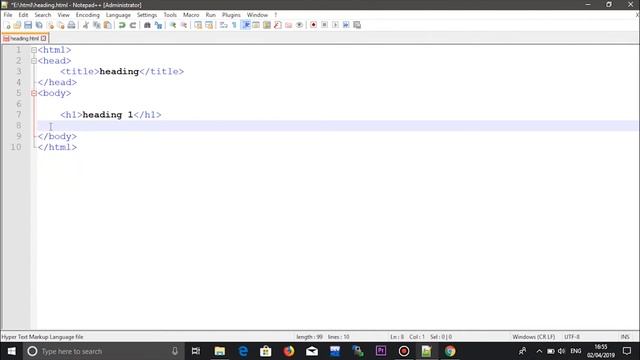Start recording a macro
The height and width of the screenshot is (360, 640).
coord(313,25)
